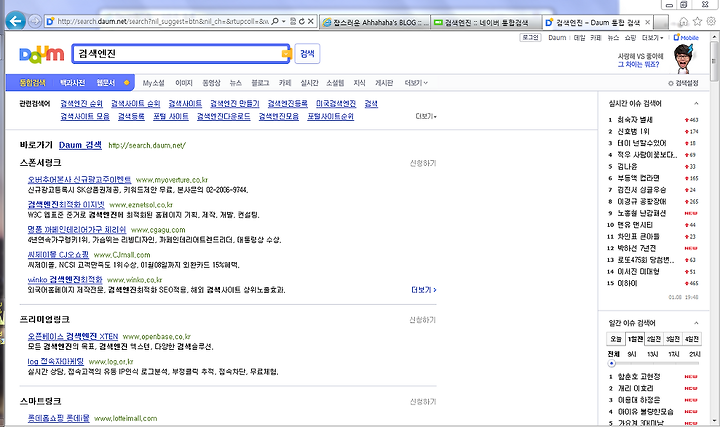Click the Daum Mobile icon link
Image resolution: width=720 pixels, height=427 pixels.
[x=686, y=38]
